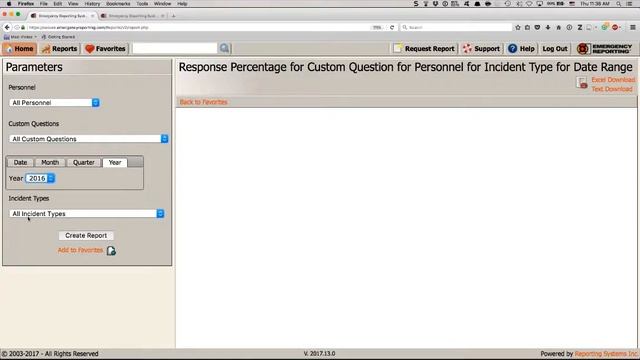Click the Add to Favorites link
Image resolution: width=640 pixels, height=360 pixels.
[x=80, y=250]
